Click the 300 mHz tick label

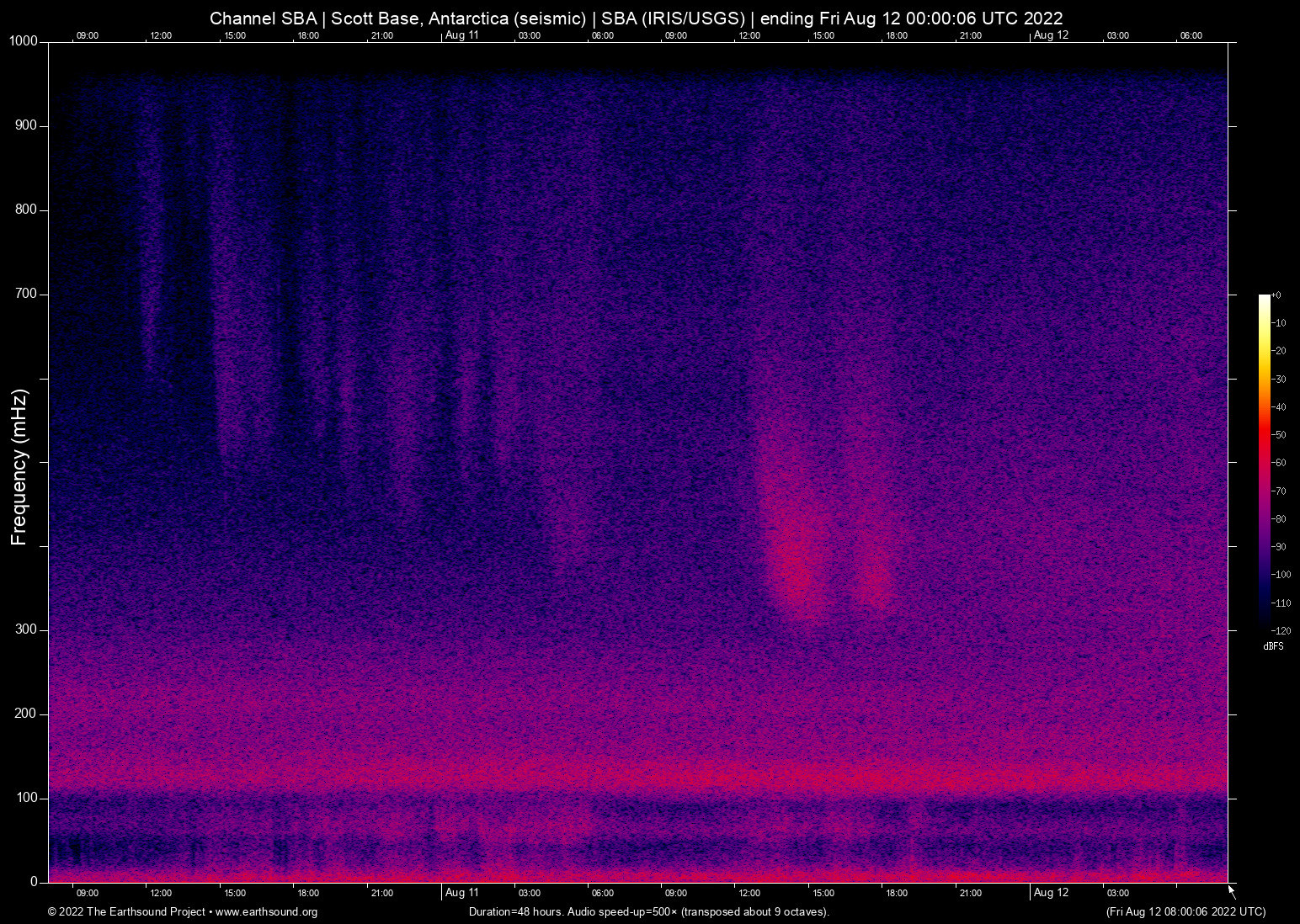[x=28, y=628]
